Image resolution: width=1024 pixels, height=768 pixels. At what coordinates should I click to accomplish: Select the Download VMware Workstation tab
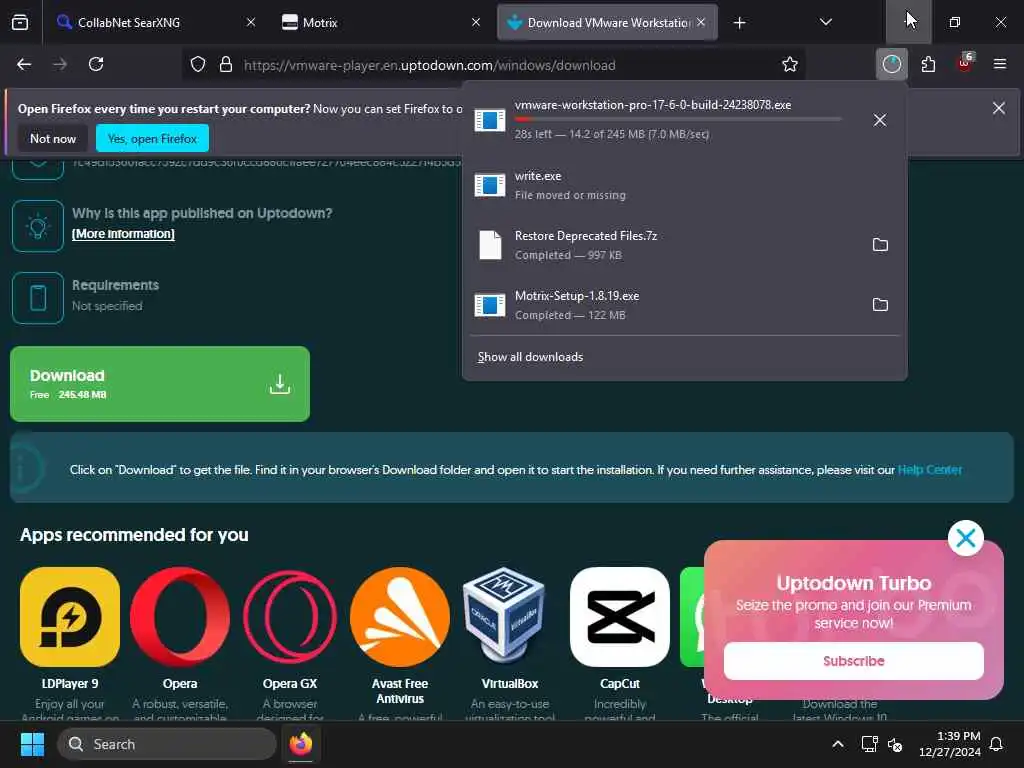[608, 22]
